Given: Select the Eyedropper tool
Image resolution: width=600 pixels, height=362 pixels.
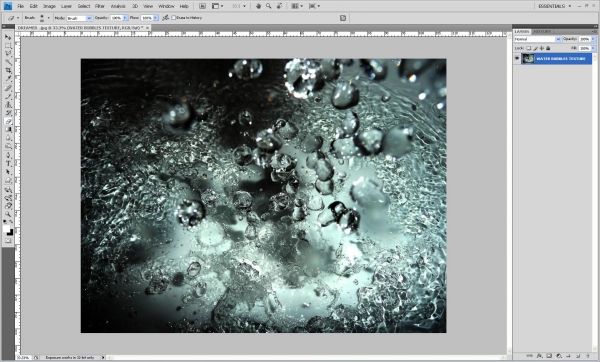Looking at the screenshot, I should click(x=8, y=79).
